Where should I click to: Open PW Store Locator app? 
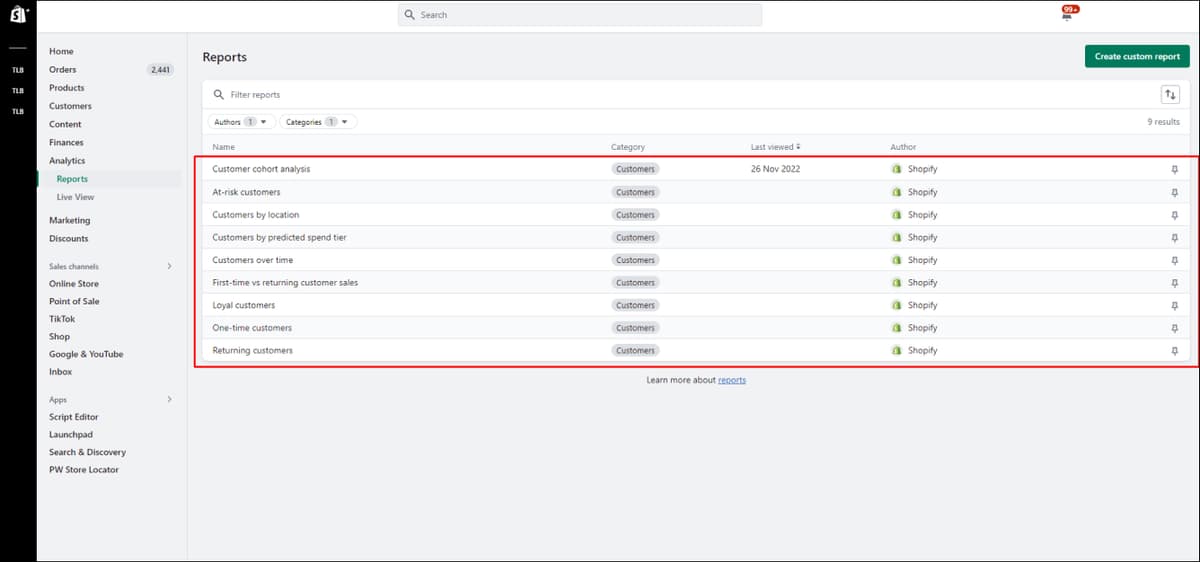click(84, 470)
